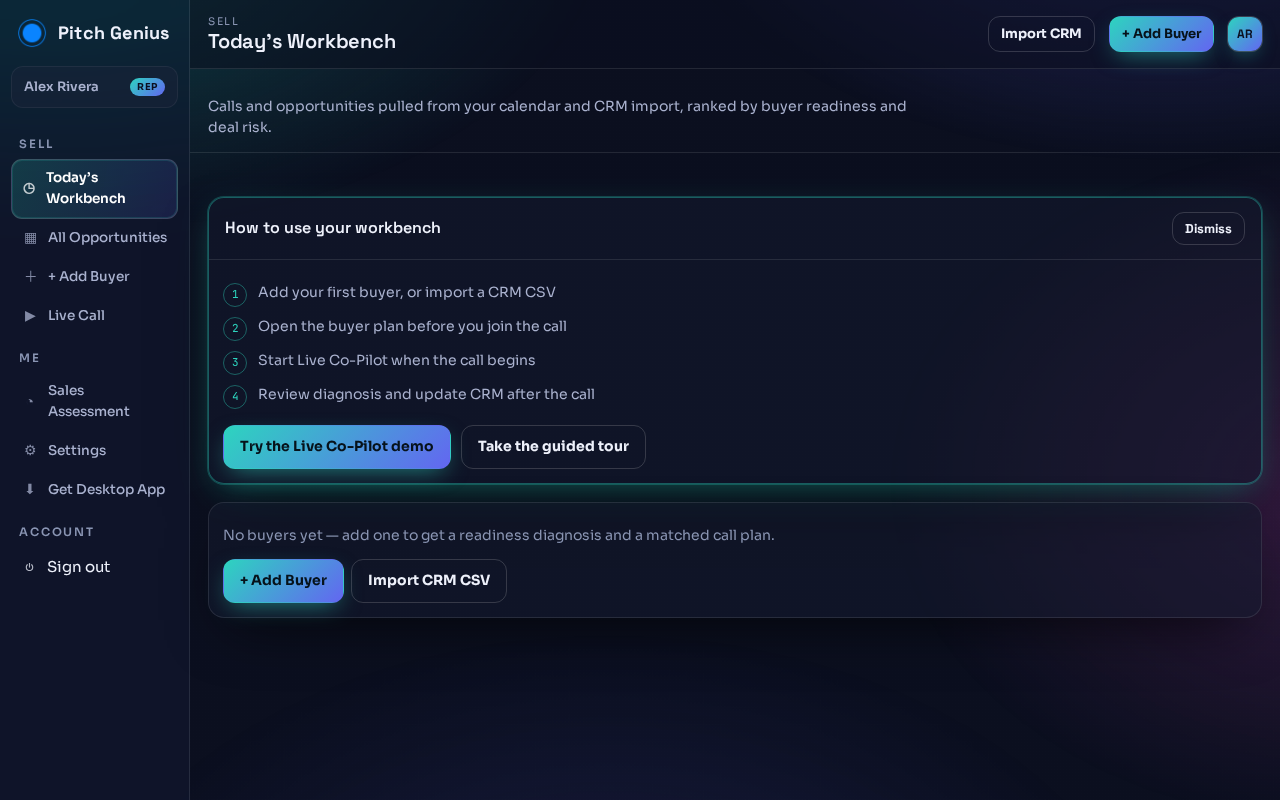Open the AR user avatar menu
1280x800 pixels.
pyautogui.click(x=1245, y=34)
